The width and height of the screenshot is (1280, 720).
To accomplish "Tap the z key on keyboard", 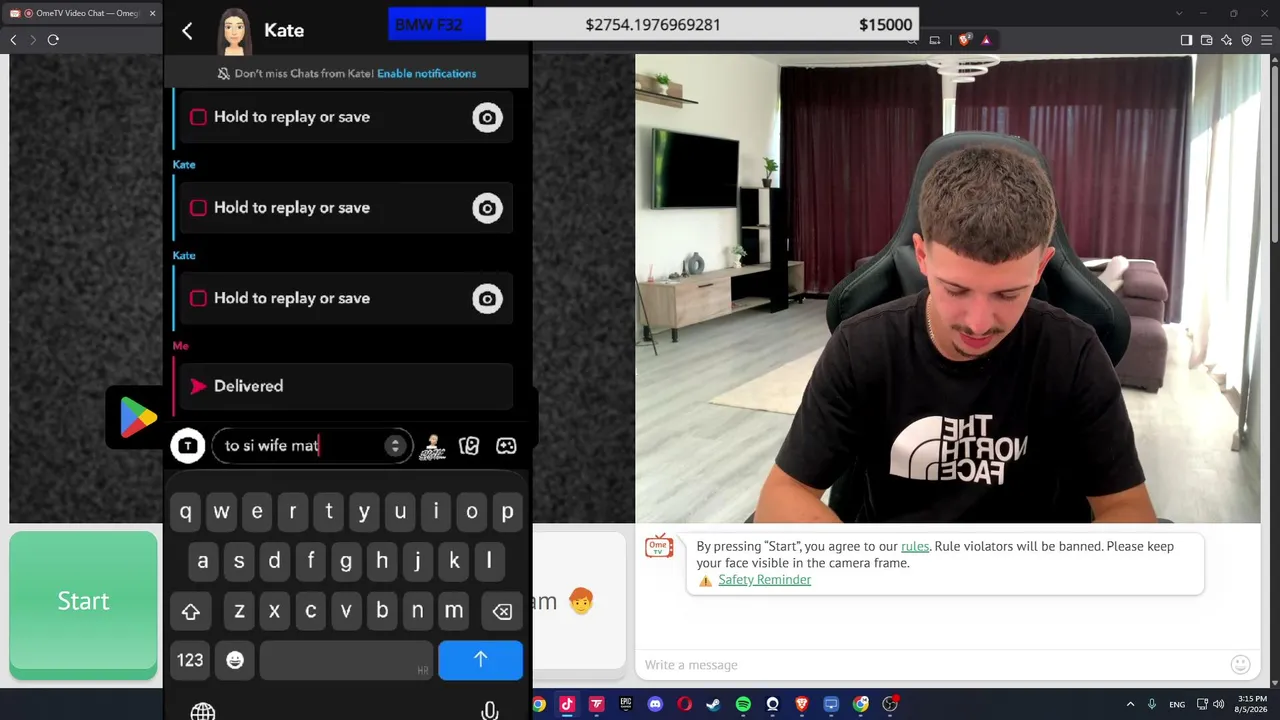I will pyautogui.click(x=239, y=611).
